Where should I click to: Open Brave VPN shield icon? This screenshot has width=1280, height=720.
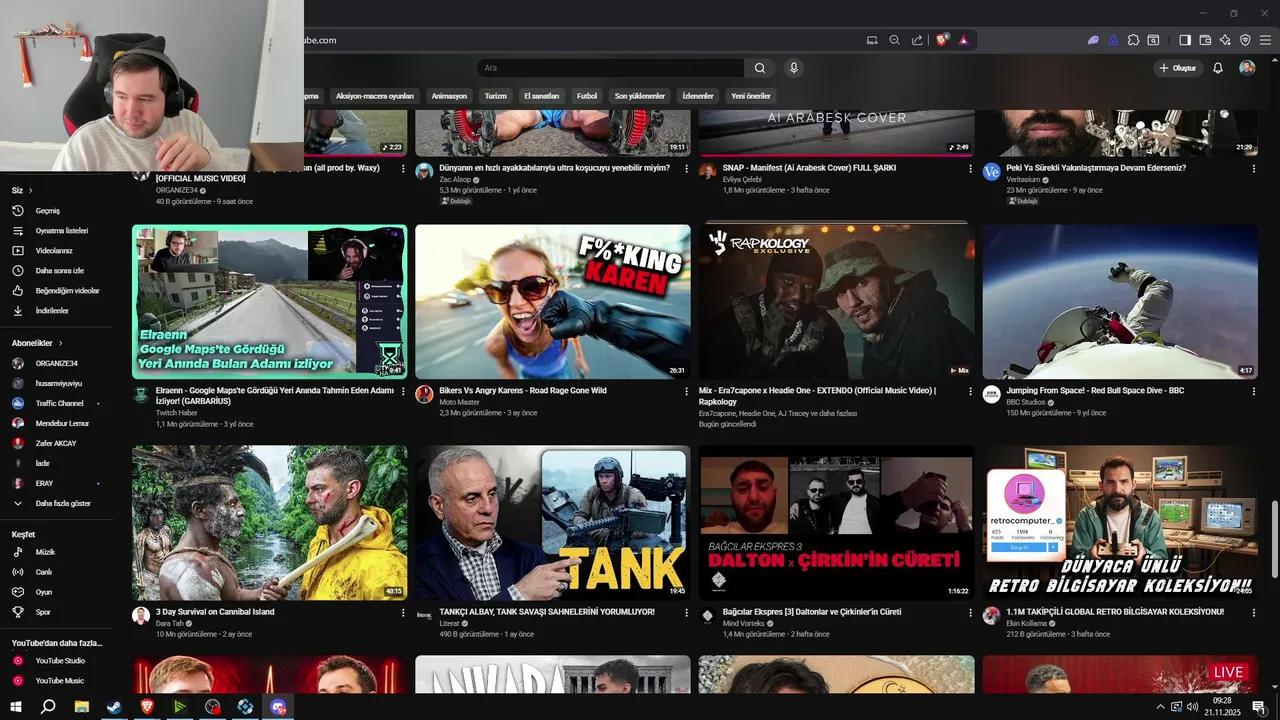click(1245, 40)
